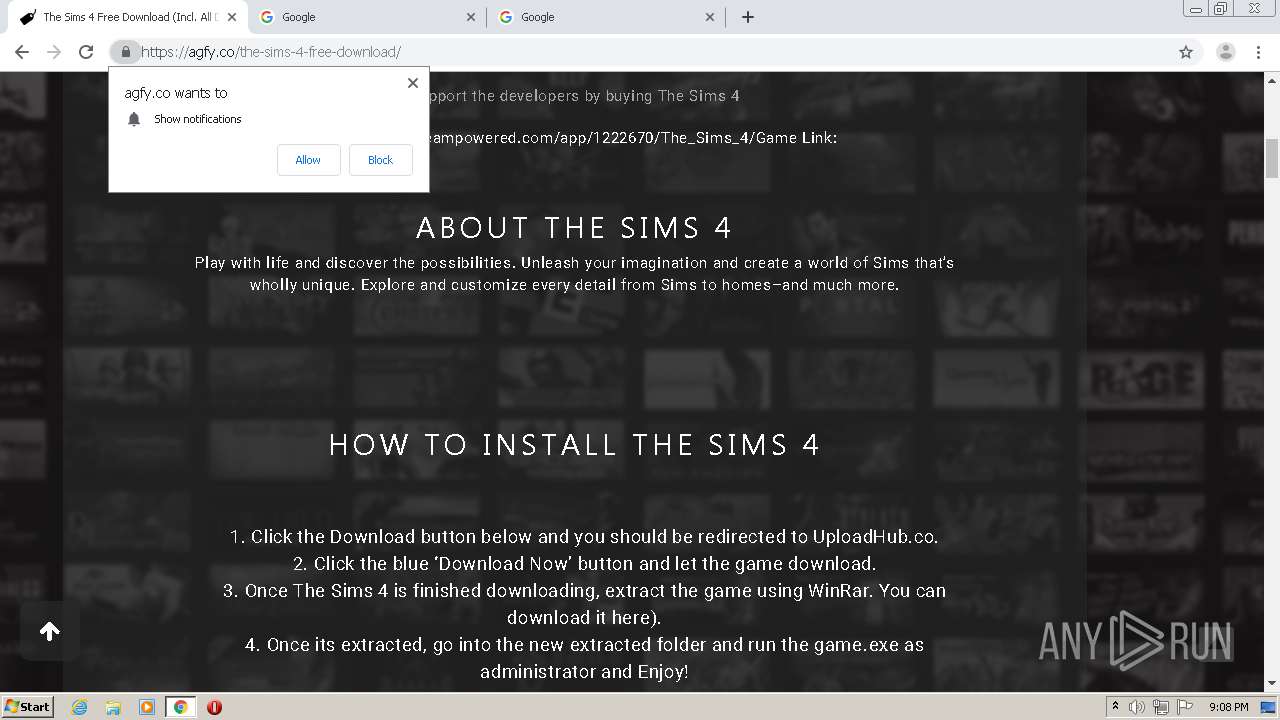Screen dimensions: 1280x720
Task: Select the HOW TO INSTALL THE SIMS 4 heading
Action: click(x=574, y=445)
